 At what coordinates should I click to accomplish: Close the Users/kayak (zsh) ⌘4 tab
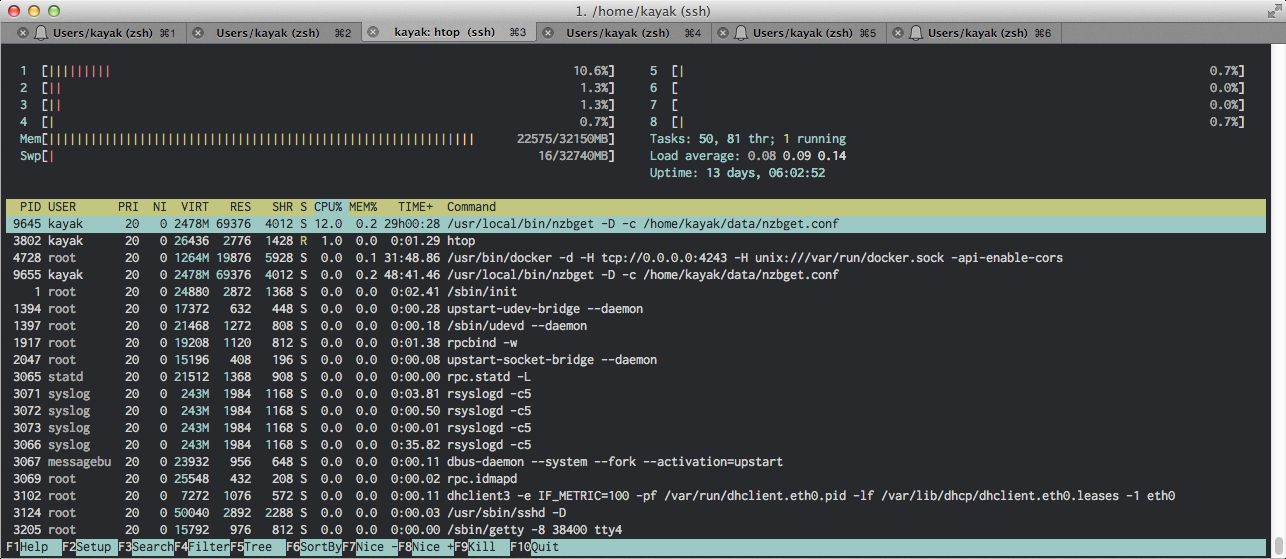[547, 33]
